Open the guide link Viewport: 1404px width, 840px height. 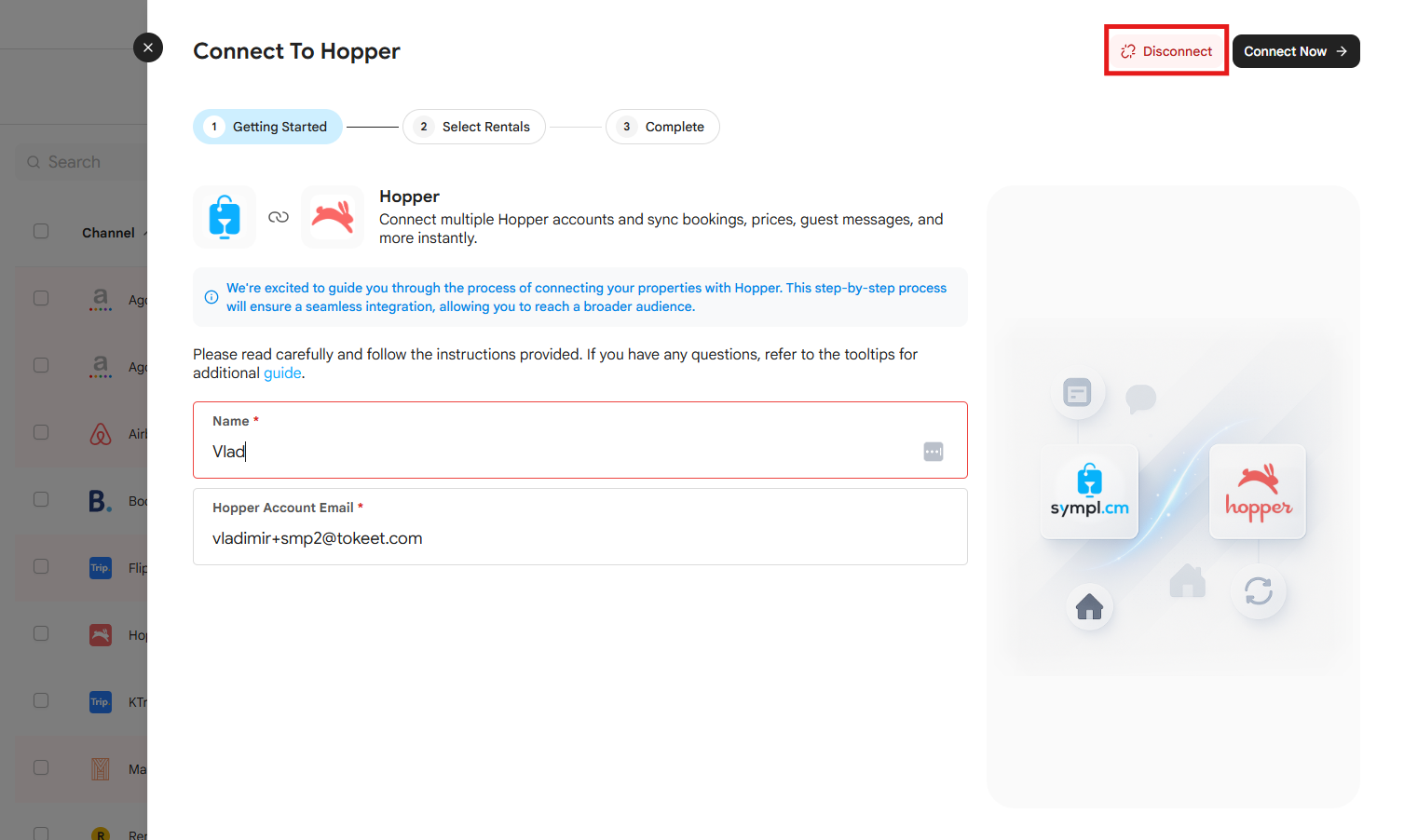click(282, 373)
